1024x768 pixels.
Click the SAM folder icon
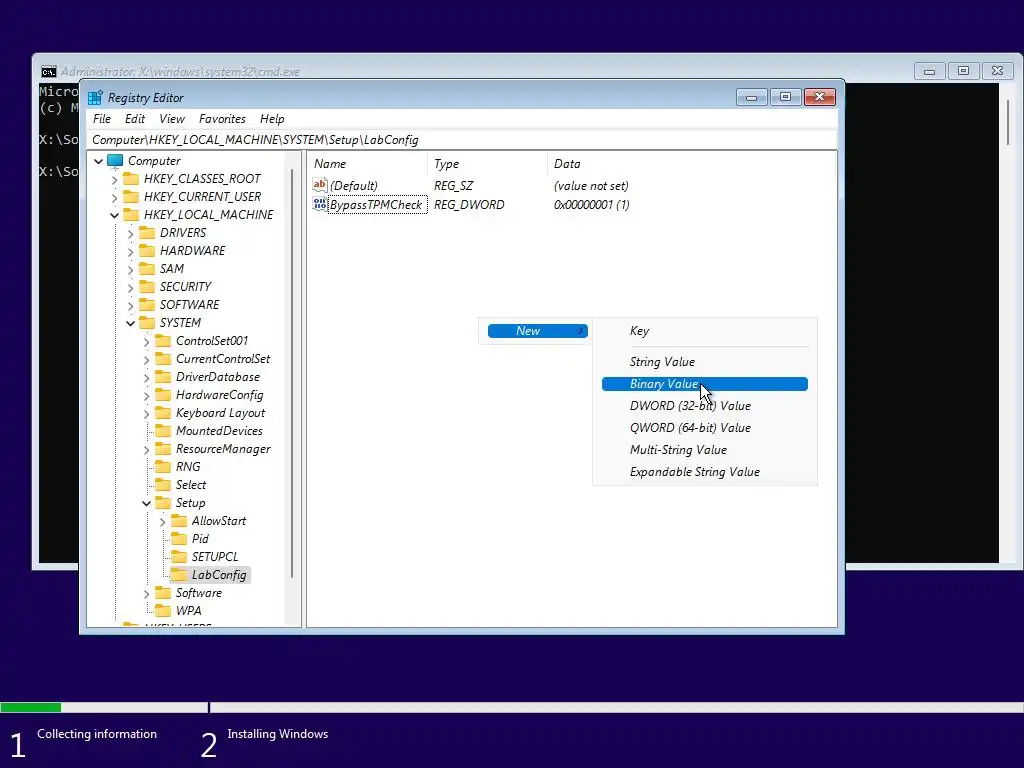coord(148,269)
